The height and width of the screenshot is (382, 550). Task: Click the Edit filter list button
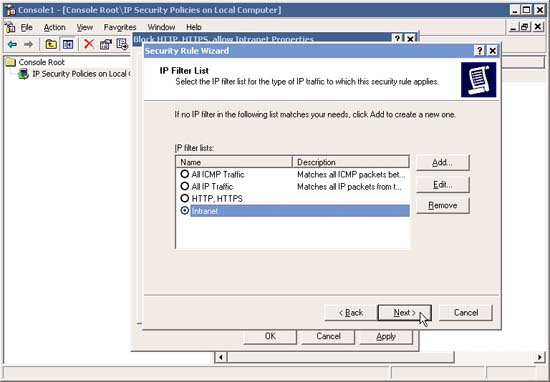pos(442,185)
